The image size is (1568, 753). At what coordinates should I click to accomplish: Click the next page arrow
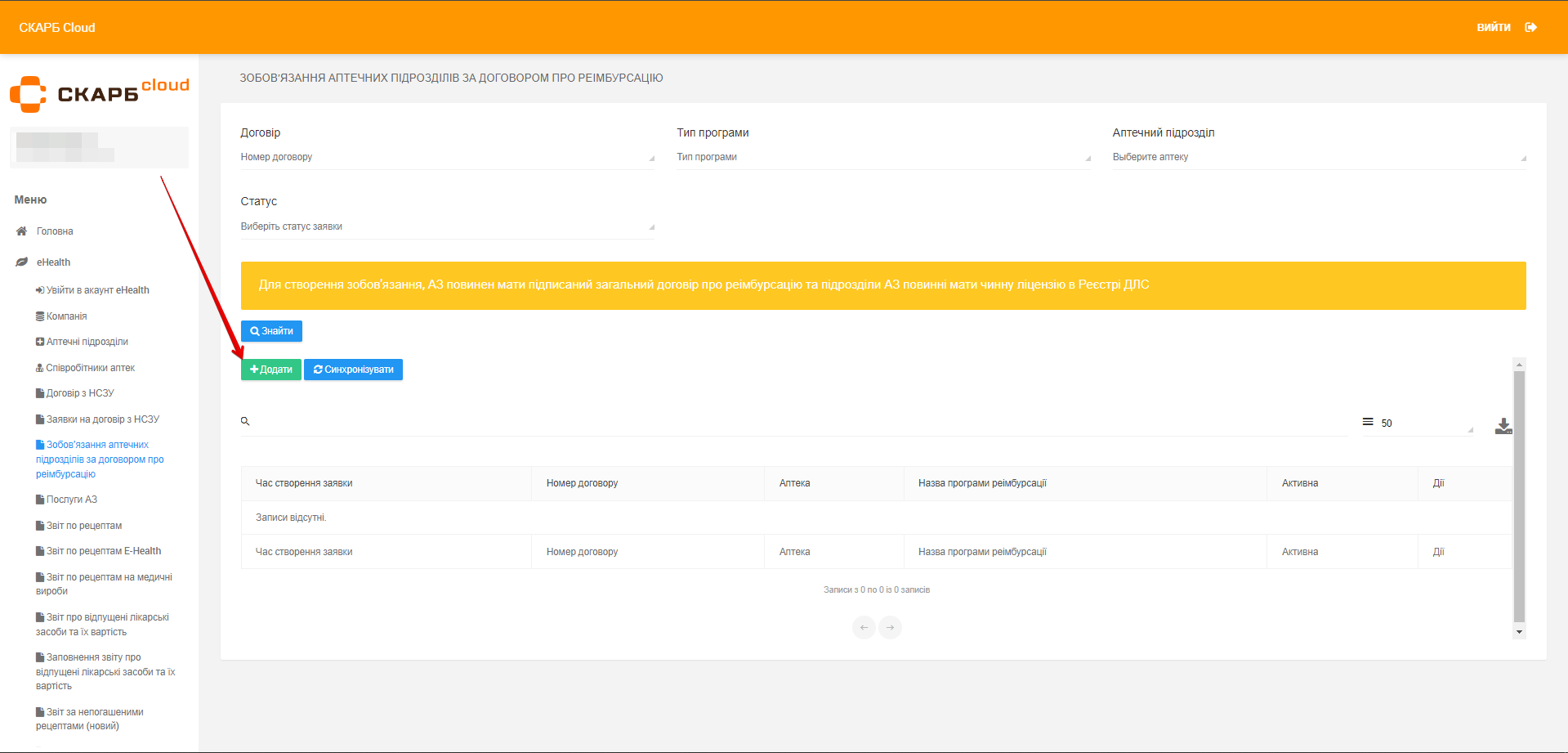click(890, 628)
